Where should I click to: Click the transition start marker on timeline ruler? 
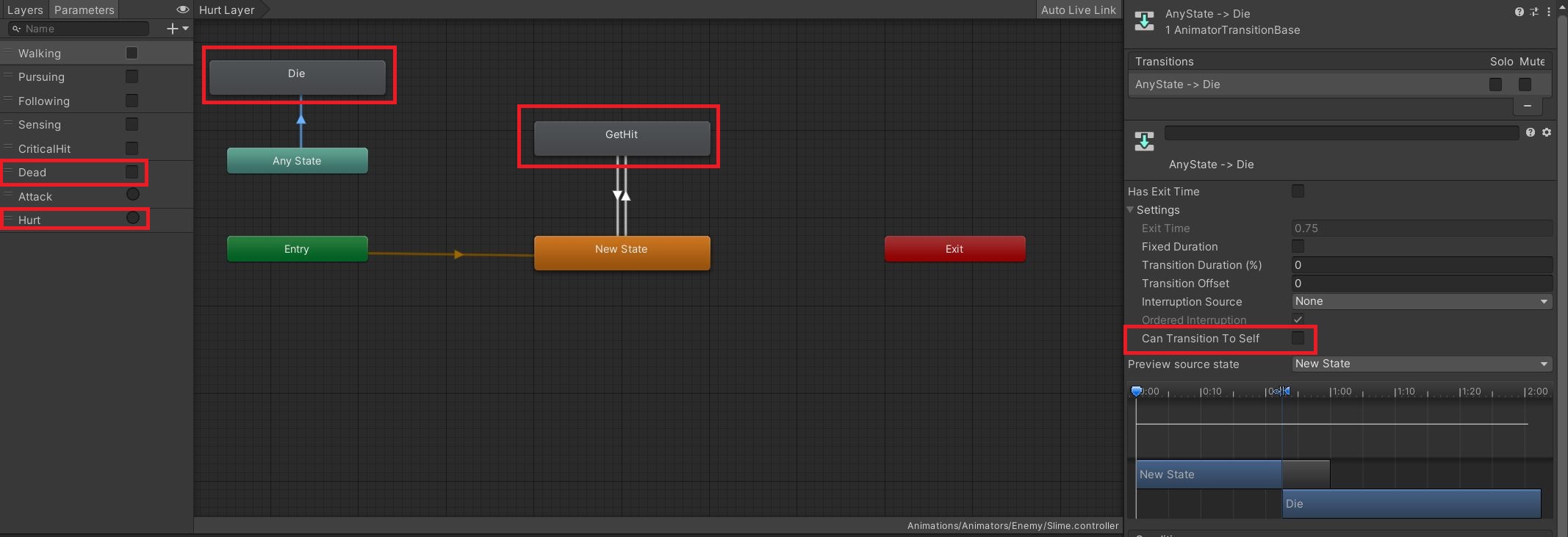tap(1282, 392)
